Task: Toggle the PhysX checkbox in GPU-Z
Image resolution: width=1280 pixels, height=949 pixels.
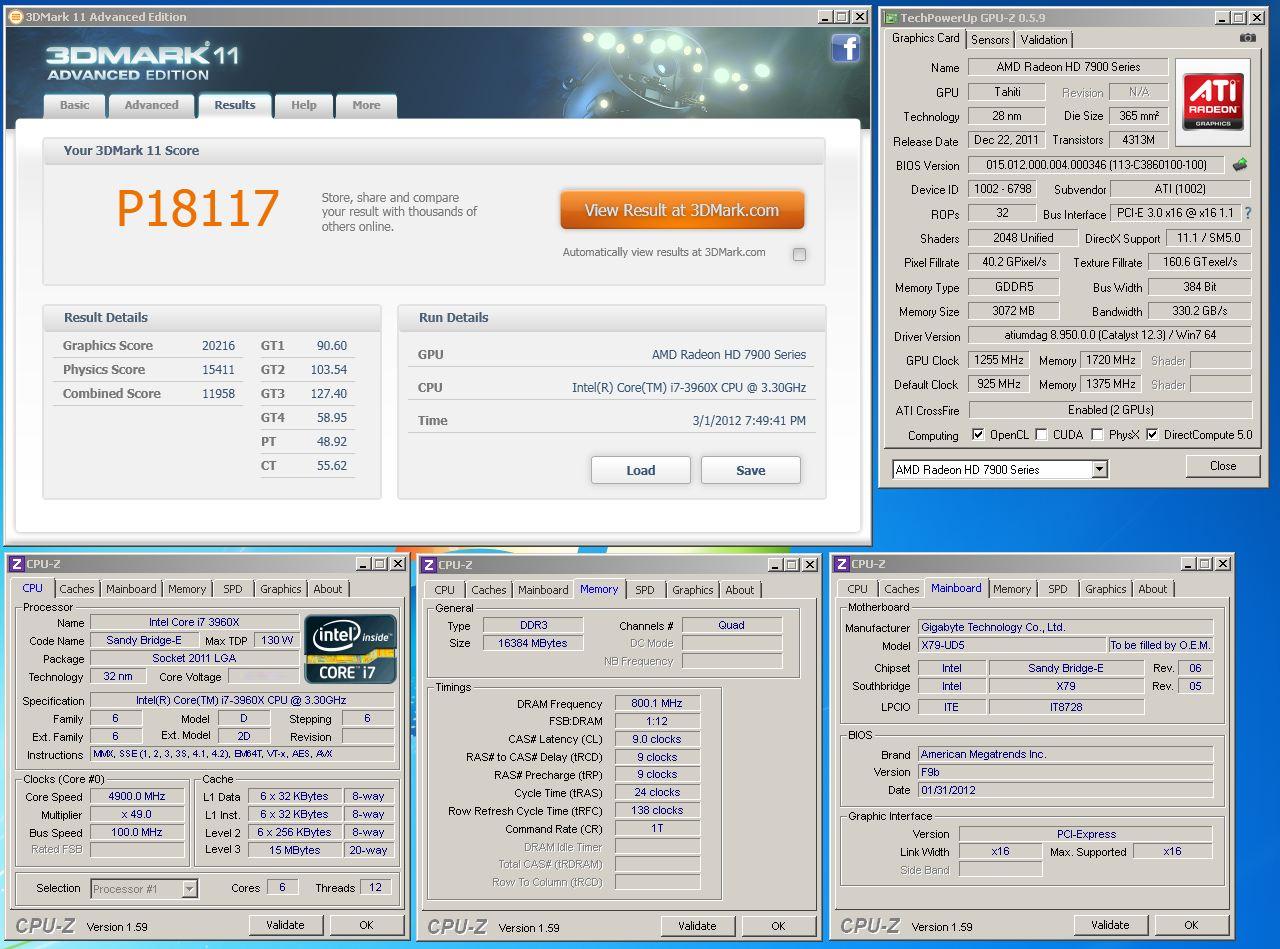Action: tap(1097, 434)
